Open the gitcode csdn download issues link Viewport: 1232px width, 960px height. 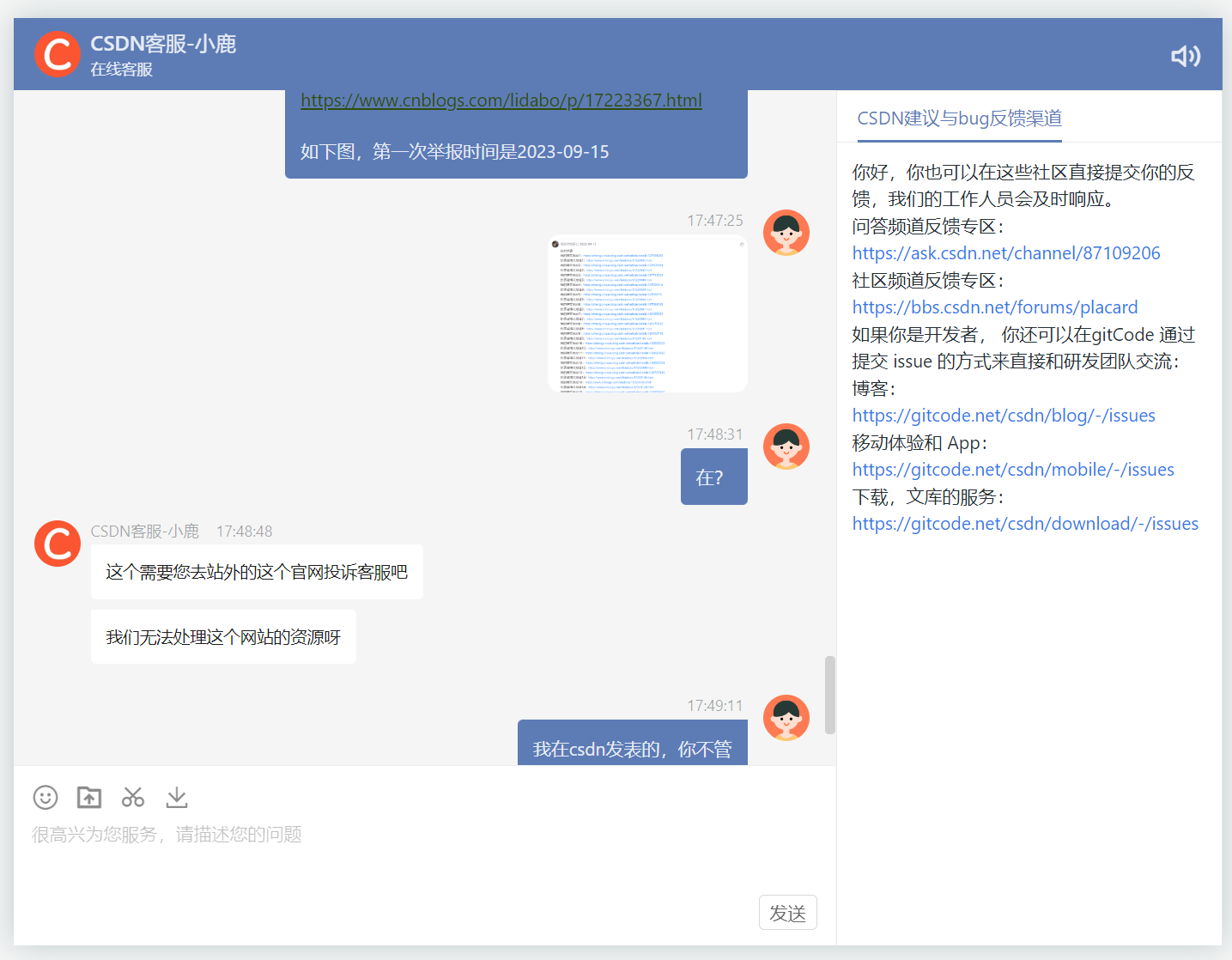pyautogui.click(x=1025, y=524)
